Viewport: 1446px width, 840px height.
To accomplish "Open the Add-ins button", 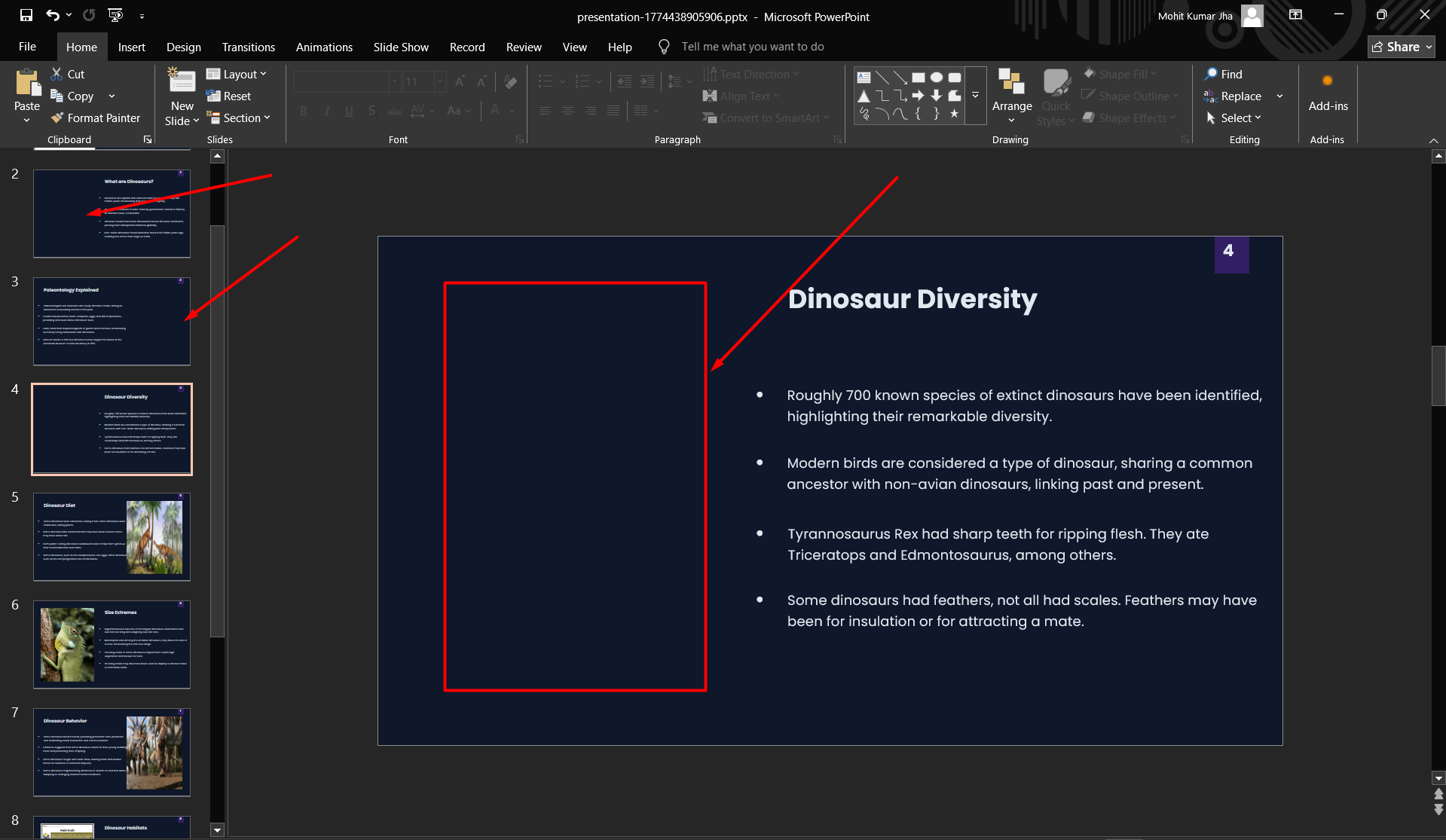I will pos(1328,94).
